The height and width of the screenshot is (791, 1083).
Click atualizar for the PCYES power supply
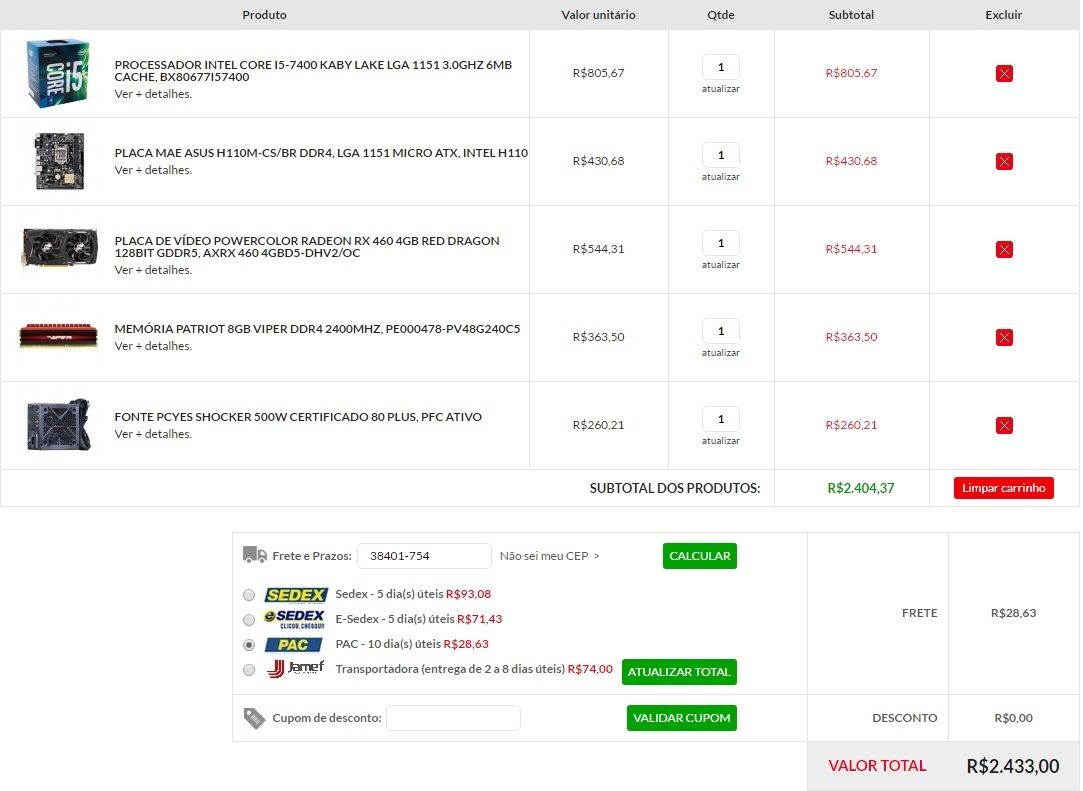(720, 441)
